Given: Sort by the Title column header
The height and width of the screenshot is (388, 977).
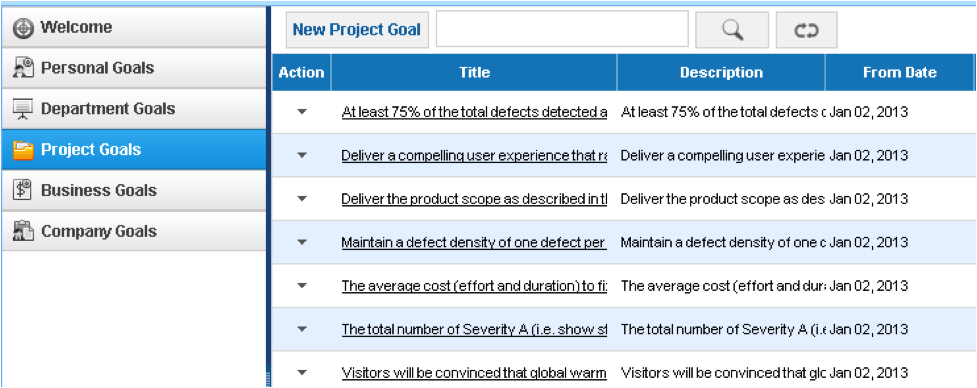Looking at the screenshot, I should coord(474,72).
